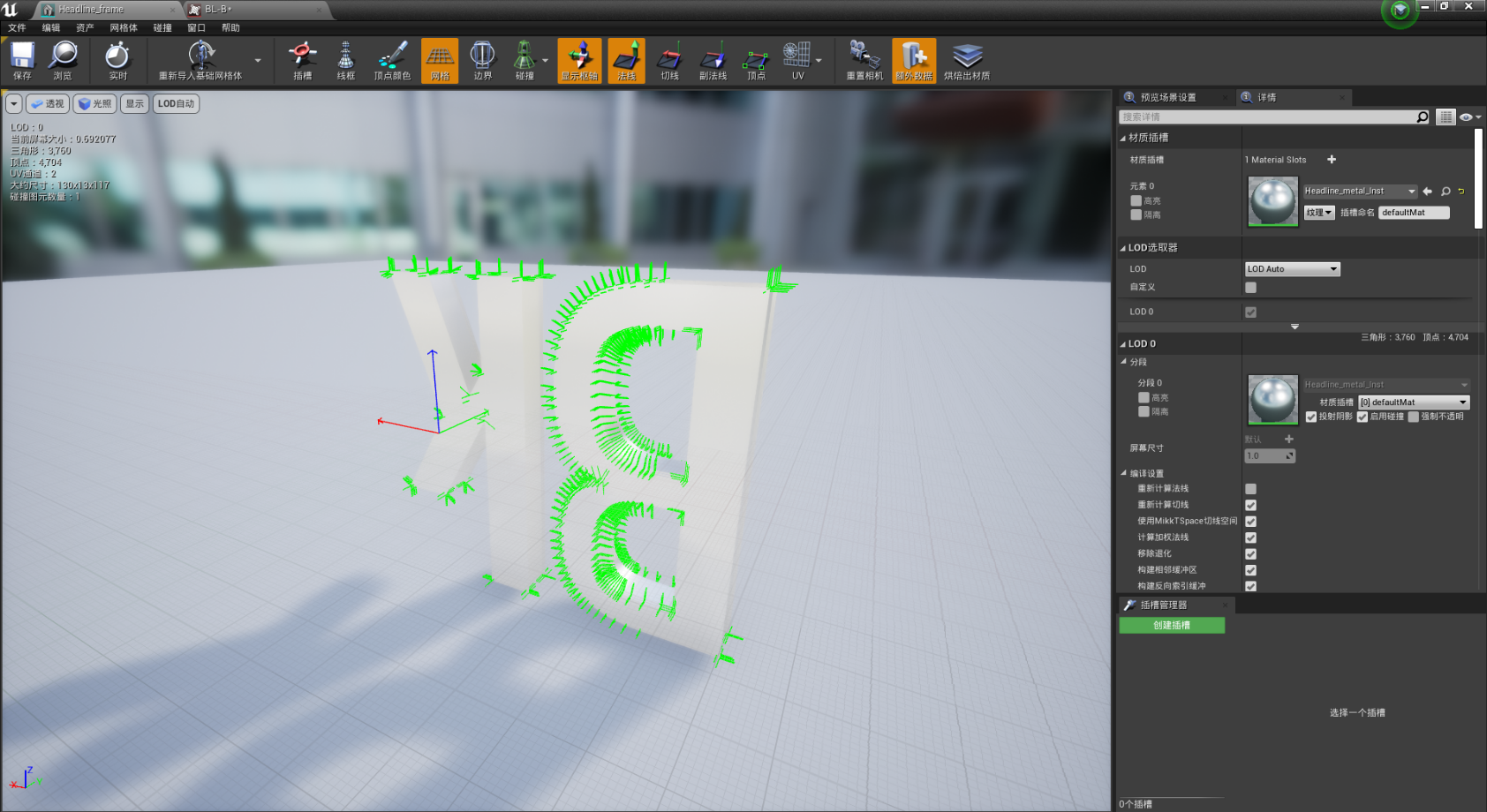The width and height of the screenshot is (1487, 812).
Task: Toggle the 额外数据 (Additional Data) icon
Action: 914,60
